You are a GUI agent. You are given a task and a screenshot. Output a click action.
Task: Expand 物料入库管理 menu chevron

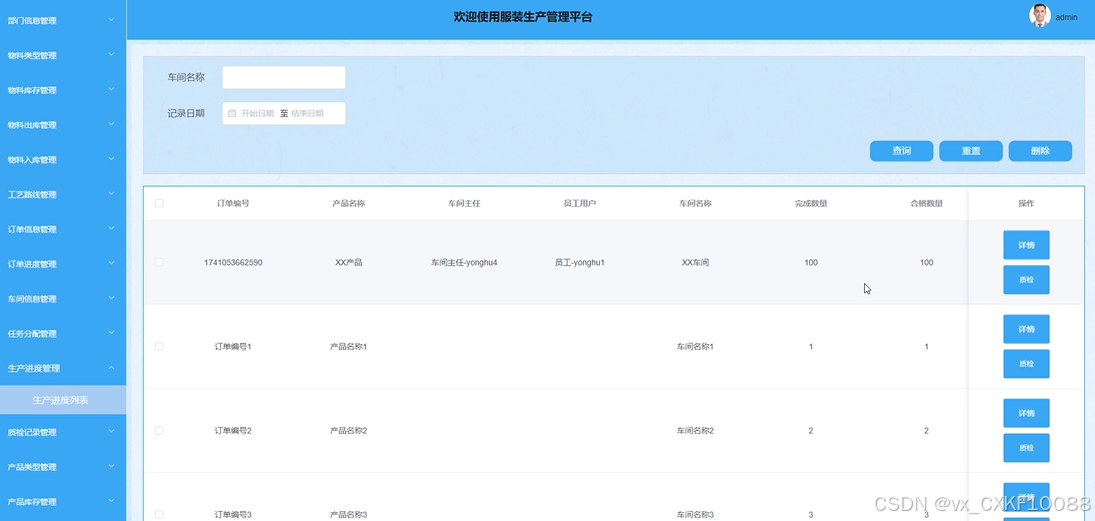[111, 159]
